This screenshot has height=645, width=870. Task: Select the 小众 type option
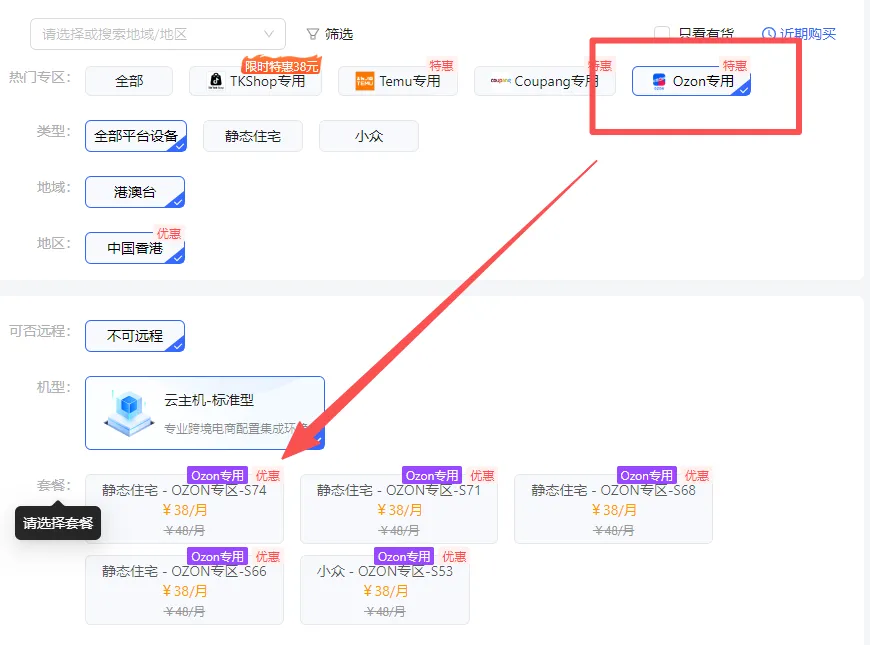pos(369,136)
